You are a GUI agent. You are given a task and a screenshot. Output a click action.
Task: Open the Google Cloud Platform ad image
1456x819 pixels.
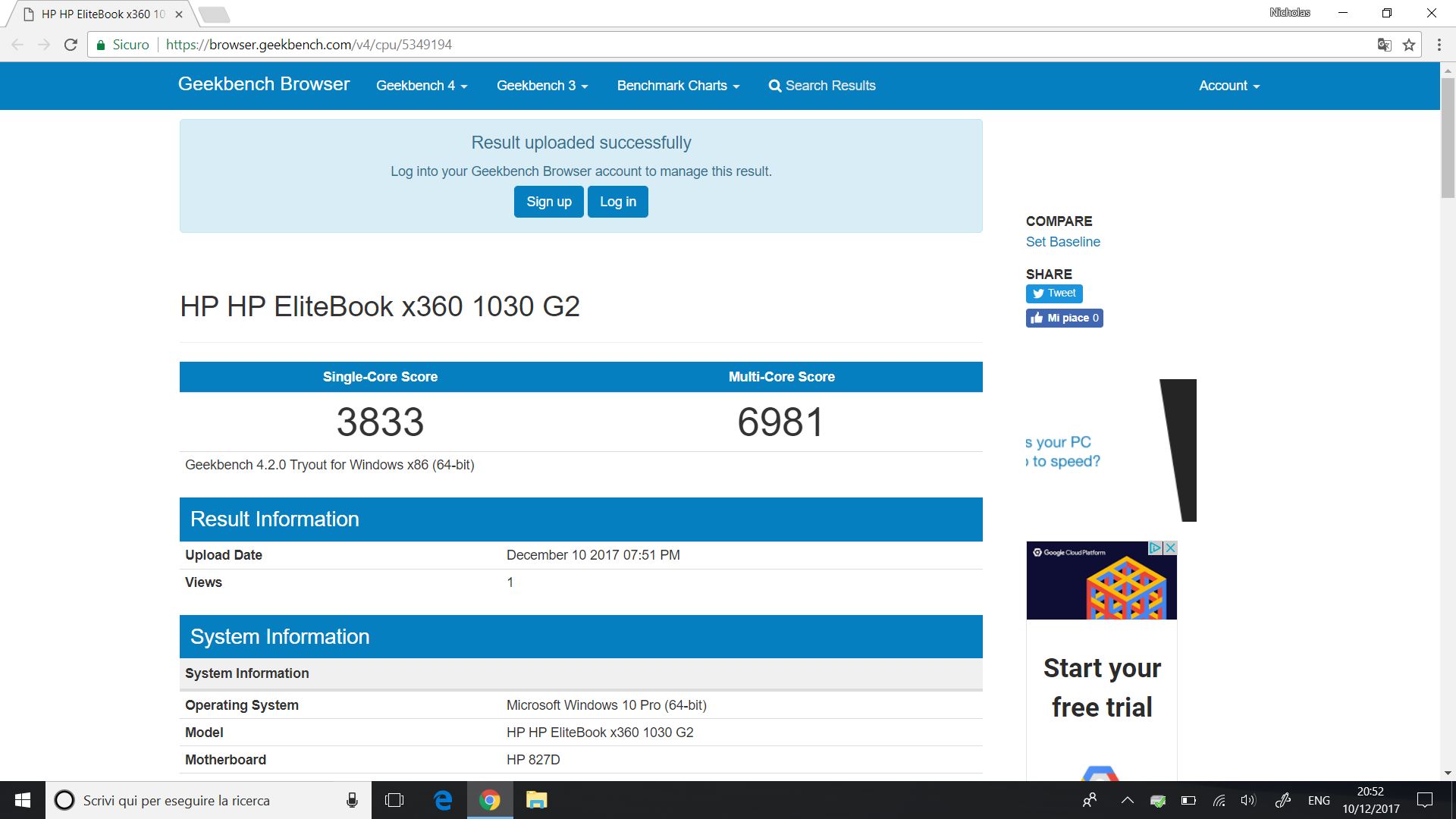(x=1101, y=580)
